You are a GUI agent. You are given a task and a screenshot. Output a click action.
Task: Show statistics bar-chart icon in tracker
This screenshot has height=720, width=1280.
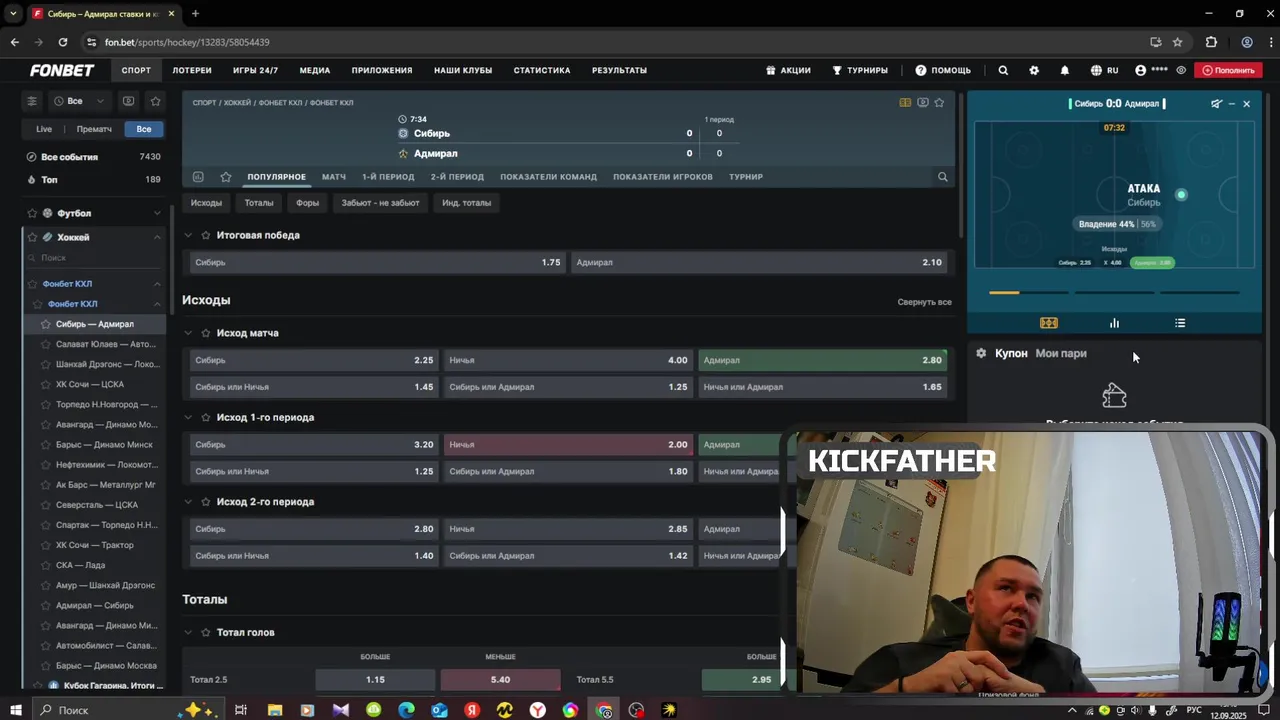click(1114, 323)
